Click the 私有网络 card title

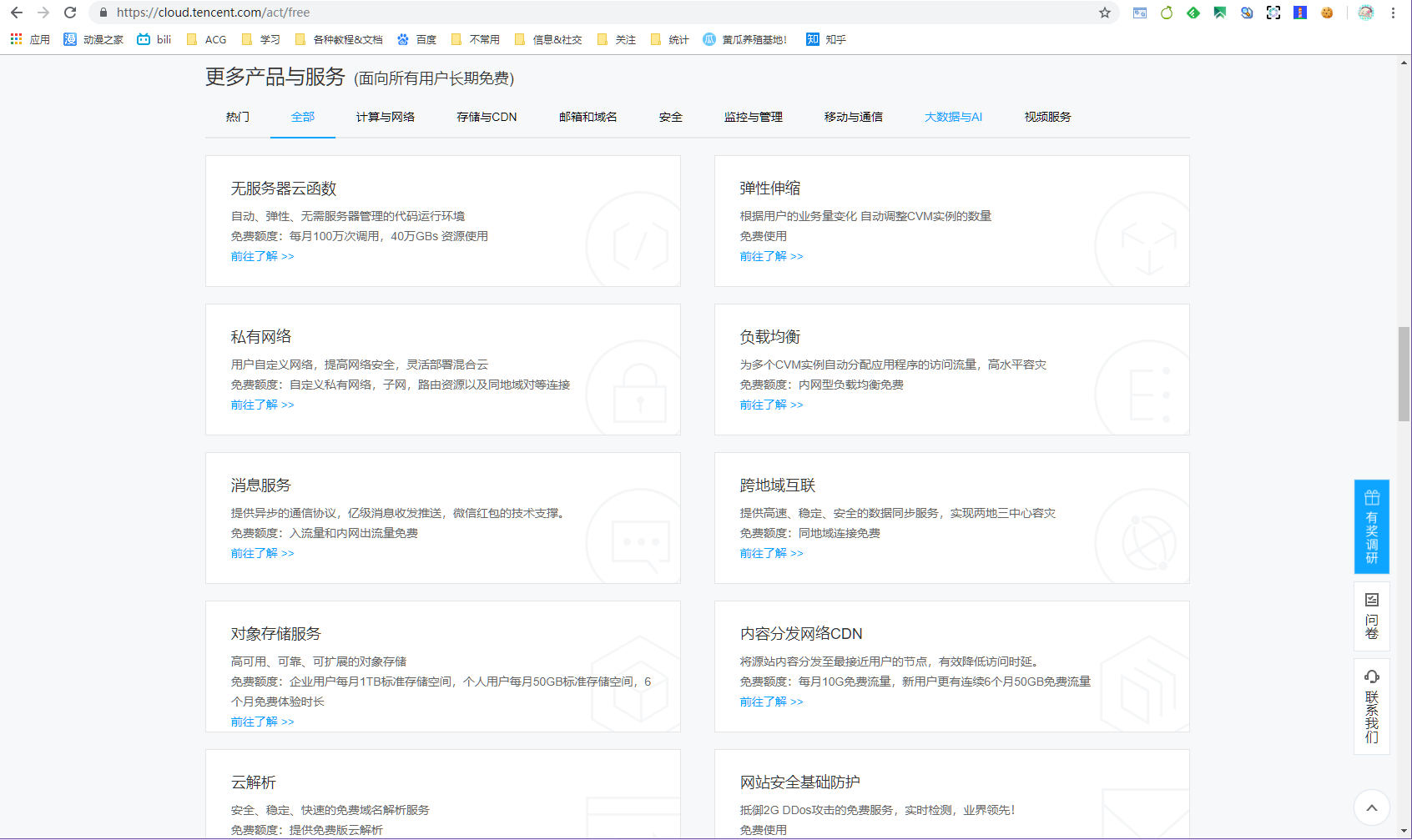261,337
